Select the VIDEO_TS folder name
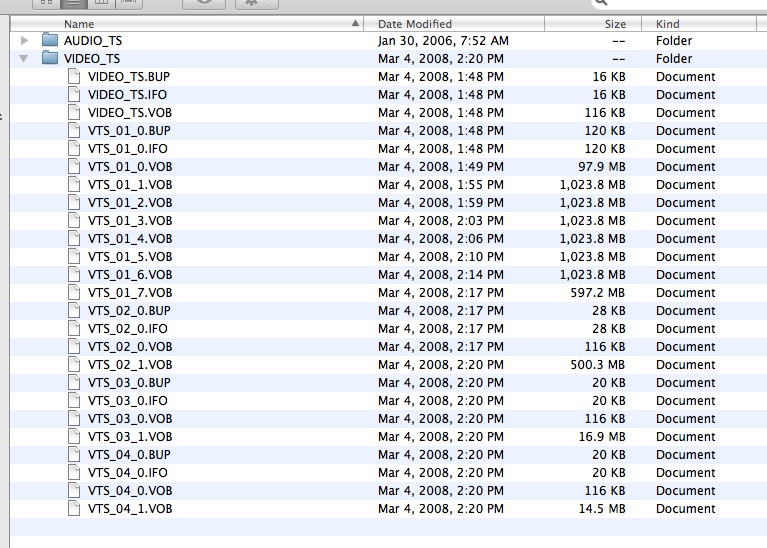The image size is (767, 548). point(92,59)
